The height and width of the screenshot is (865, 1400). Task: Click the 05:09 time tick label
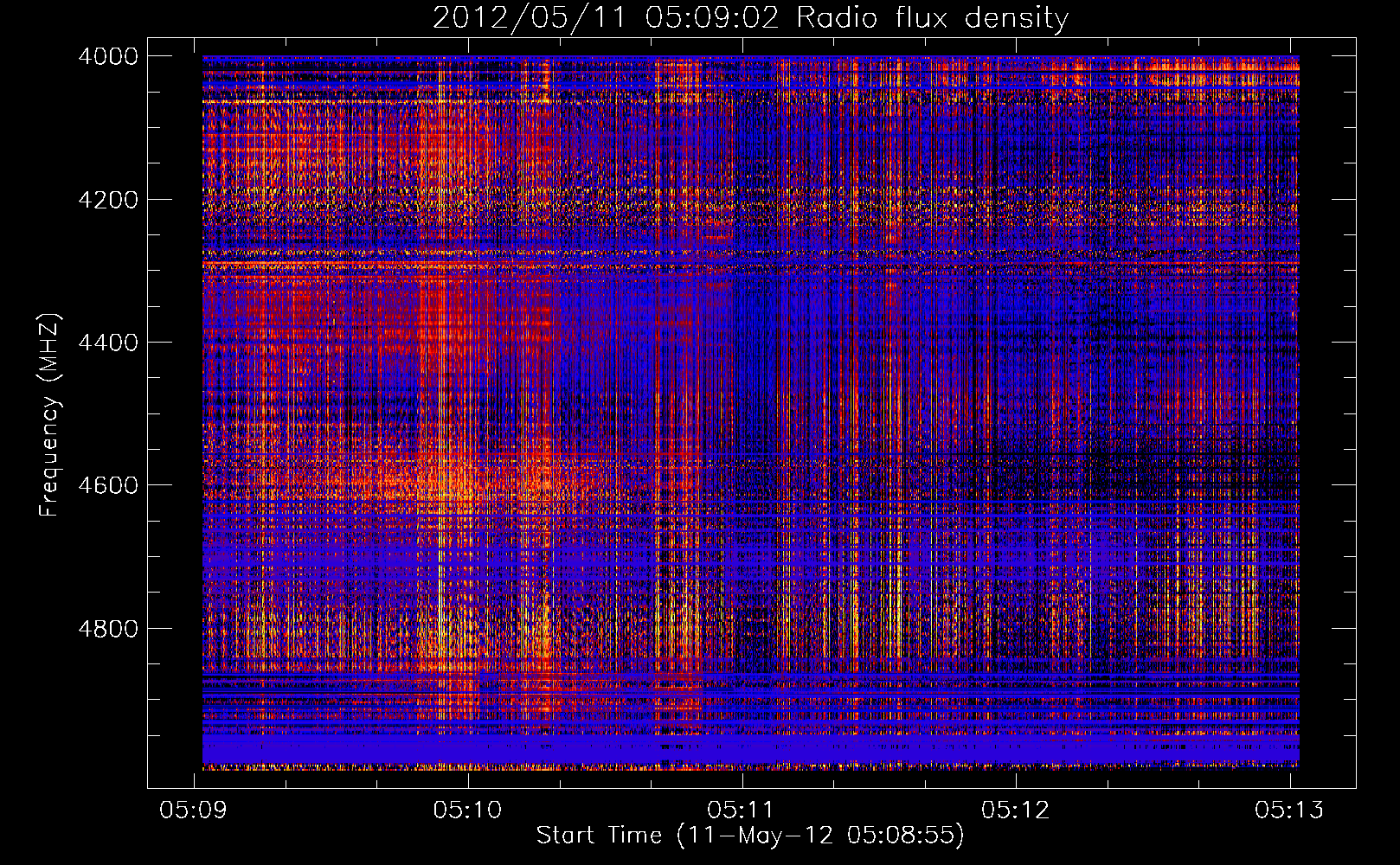click(194, 810)
